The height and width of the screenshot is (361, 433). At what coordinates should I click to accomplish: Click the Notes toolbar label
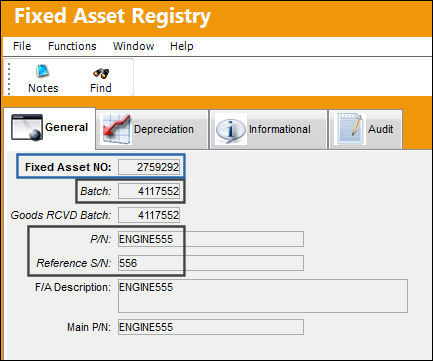point(43,88)
